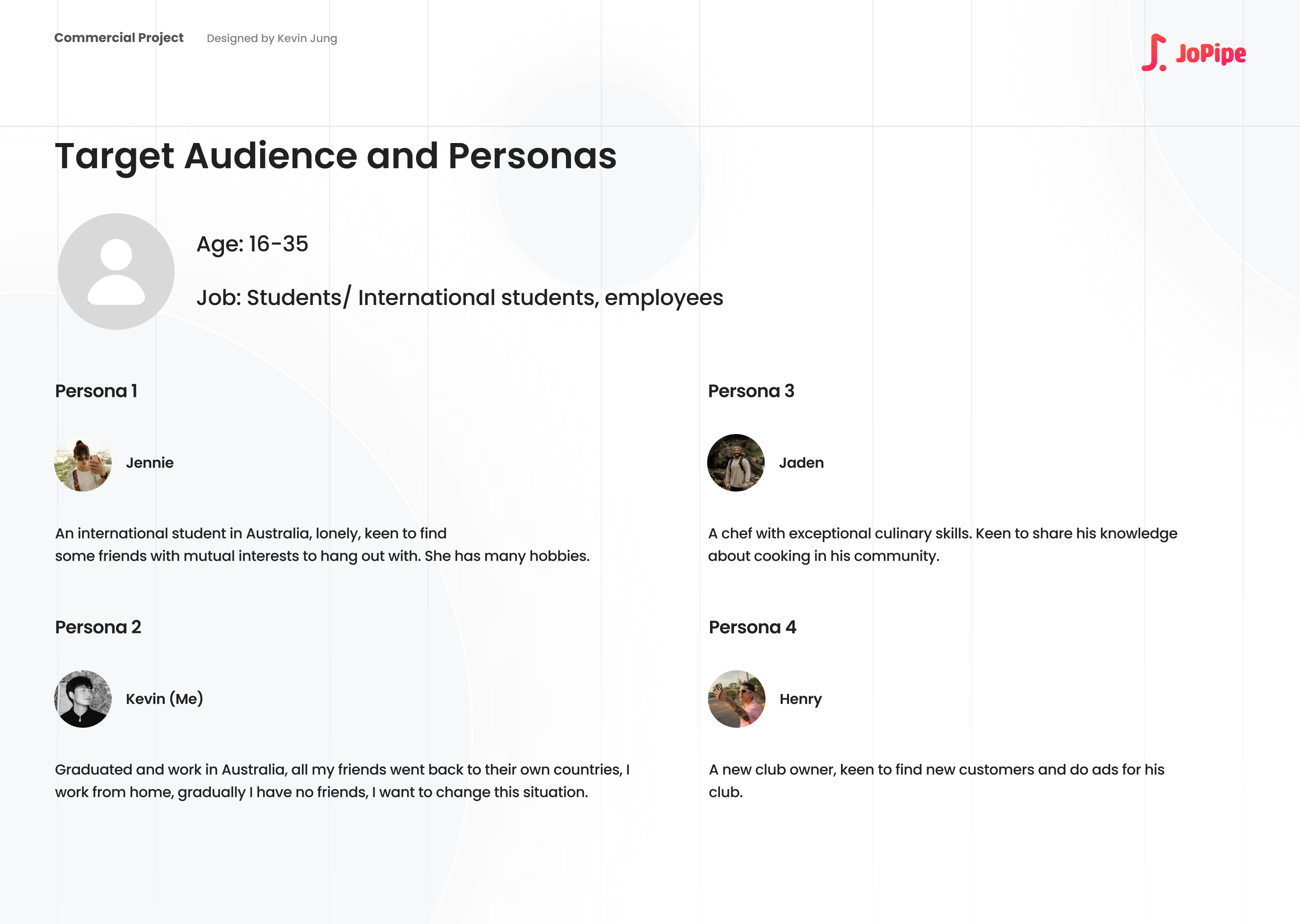Open Jennie's profile photo
Screen dimensions: 1300x924
coord(83,462)
